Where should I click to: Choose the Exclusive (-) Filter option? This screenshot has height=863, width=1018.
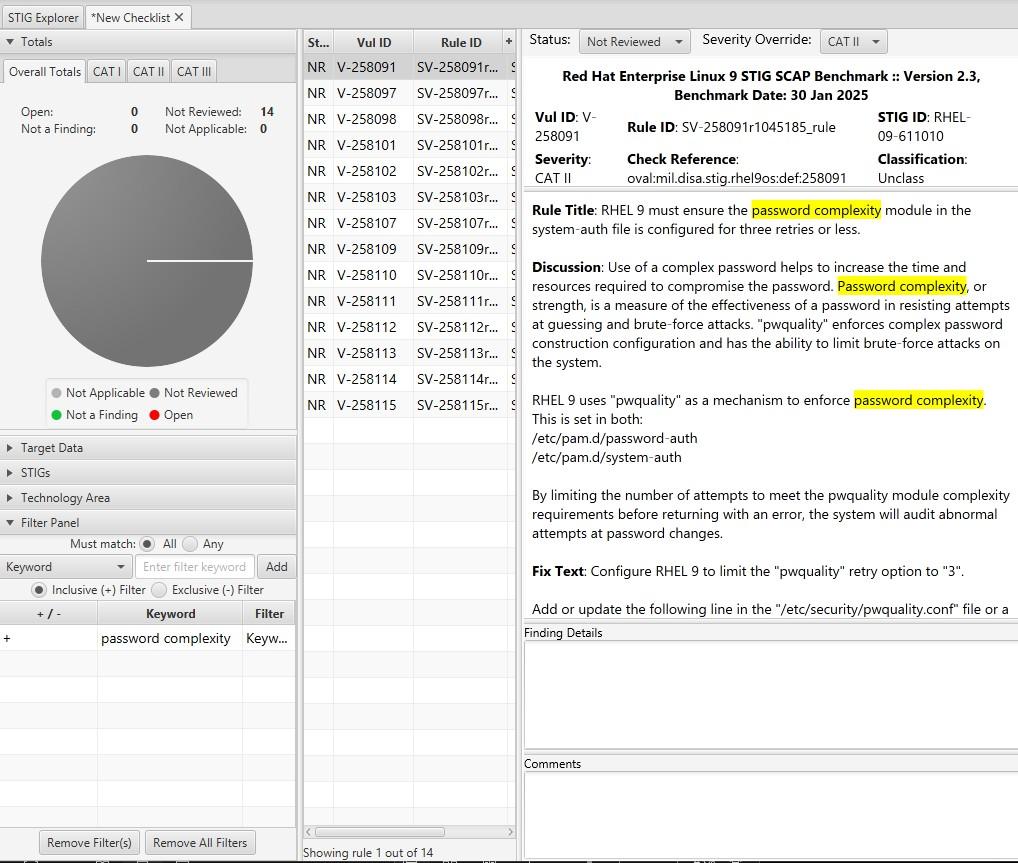click(x=159, y=590)
